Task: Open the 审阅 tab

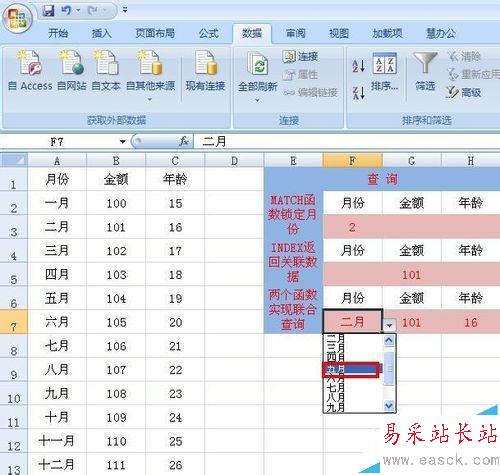Action: coord(295,33)
